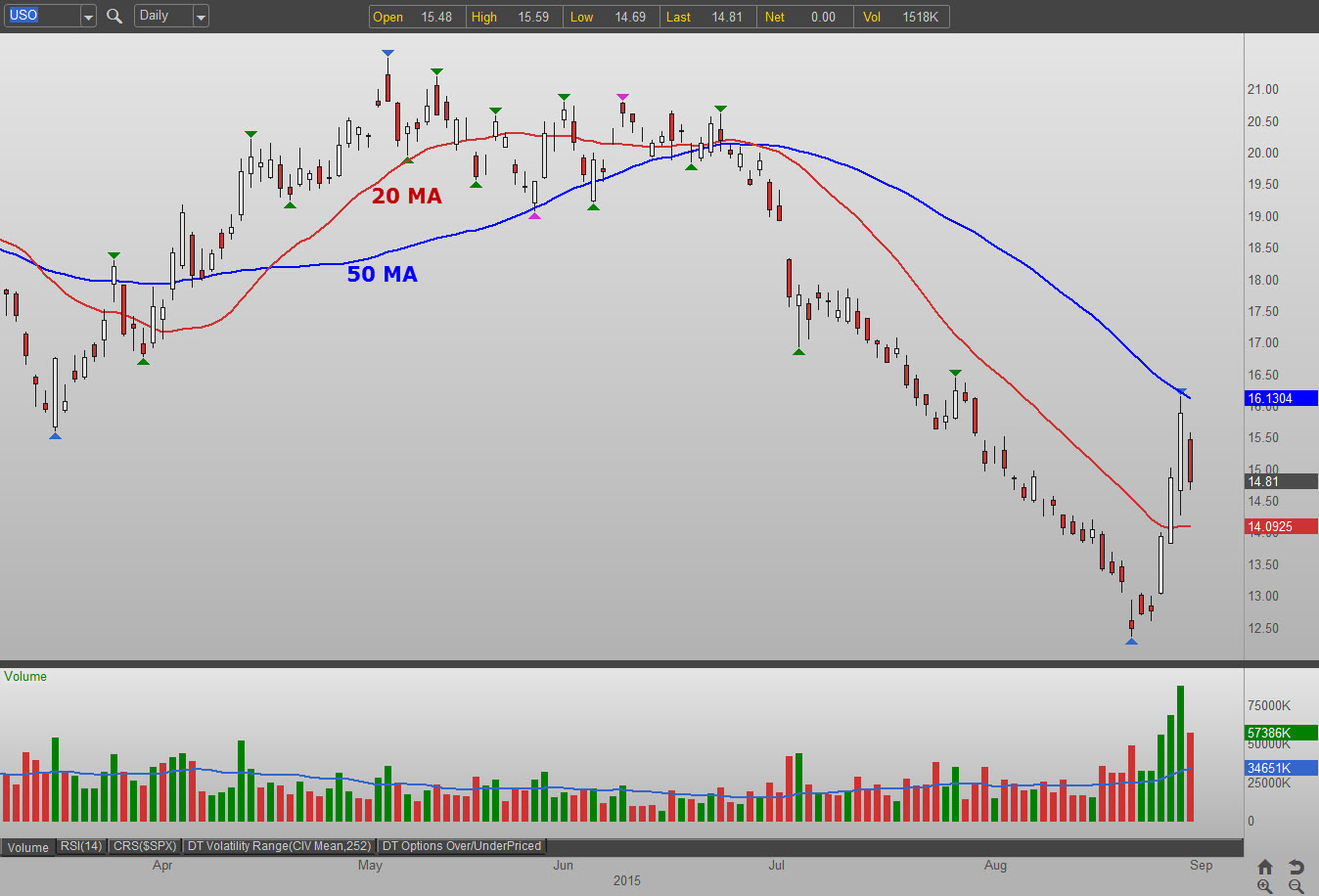This screenshot has height=896, width=1319.
Task: Click the magenta triangle marker above the June candle
Action: click(622, 97)
